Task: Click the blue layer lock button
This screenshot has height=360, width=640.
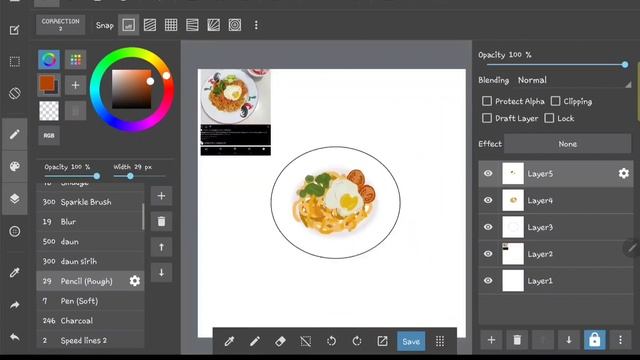Action: point(595,340)
